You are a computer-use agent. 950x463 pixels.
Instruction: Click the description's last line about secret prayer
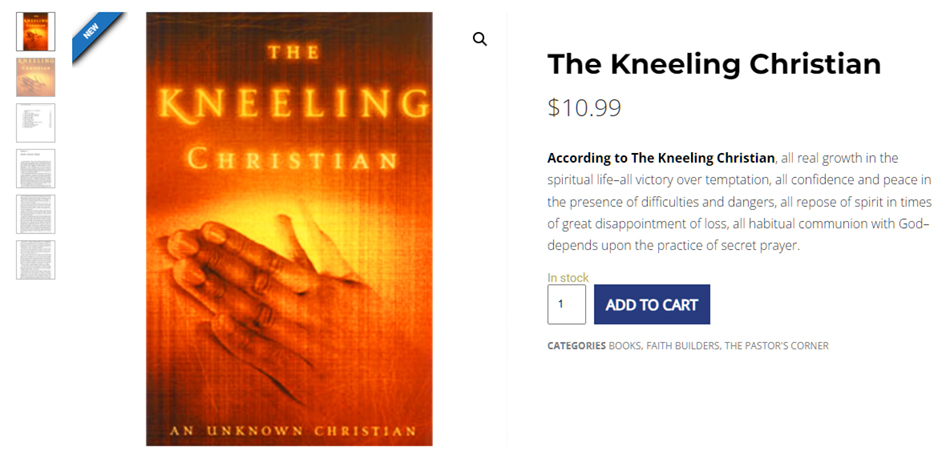674,246
